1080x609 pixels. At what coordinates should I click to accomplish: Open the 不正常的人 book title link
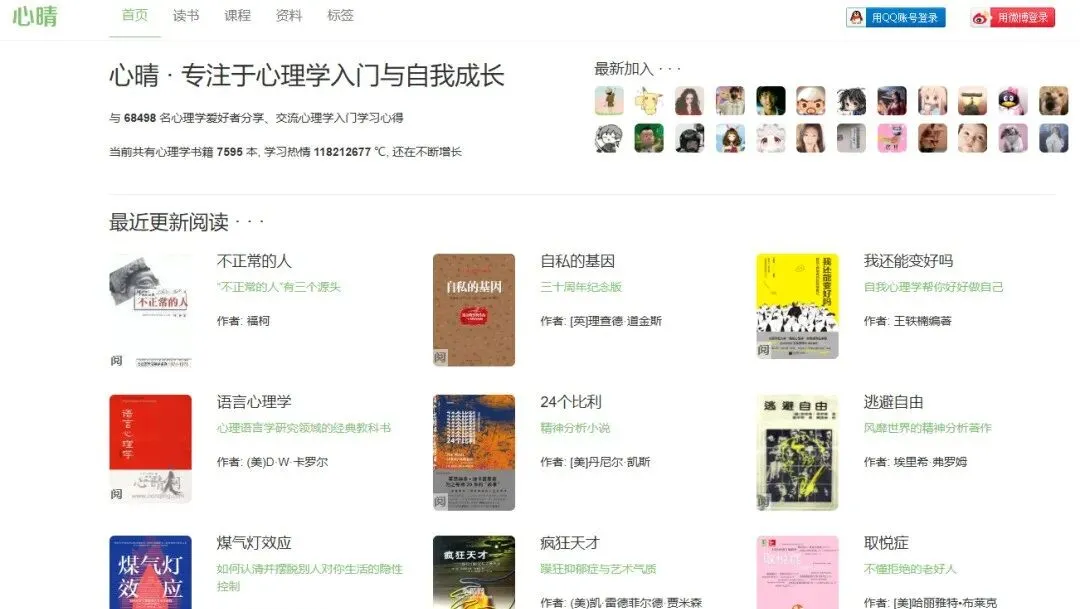(x=254, y=261)
